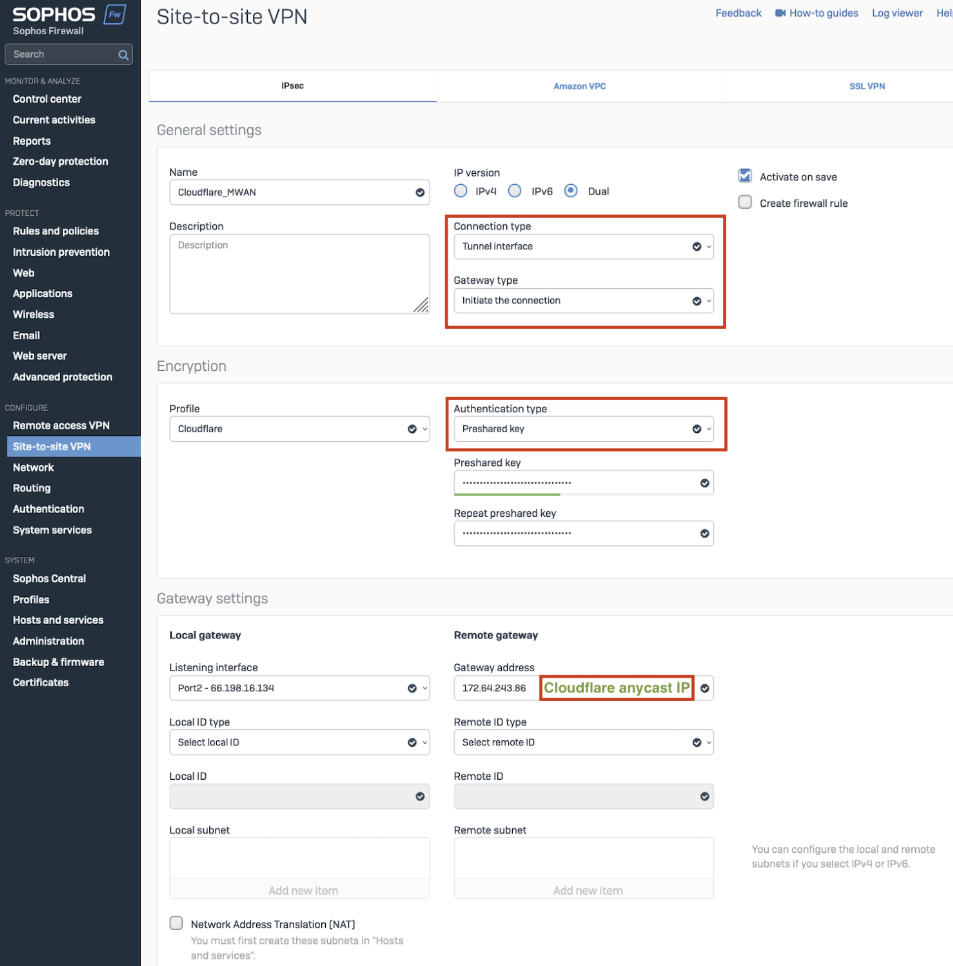The height and width of the screenshot is (966, 953).
Task: Click check icon beside Gateway address field
Action: (x=704, y=688)
